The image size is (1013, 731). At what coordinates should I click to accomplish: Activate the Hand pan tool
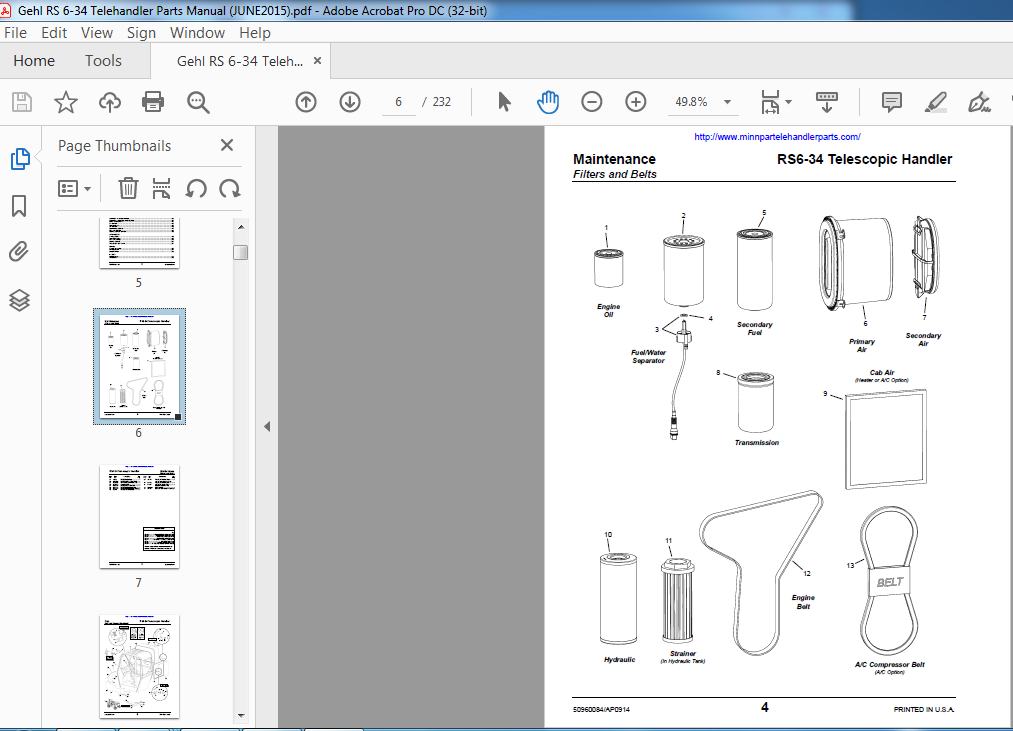548,102
